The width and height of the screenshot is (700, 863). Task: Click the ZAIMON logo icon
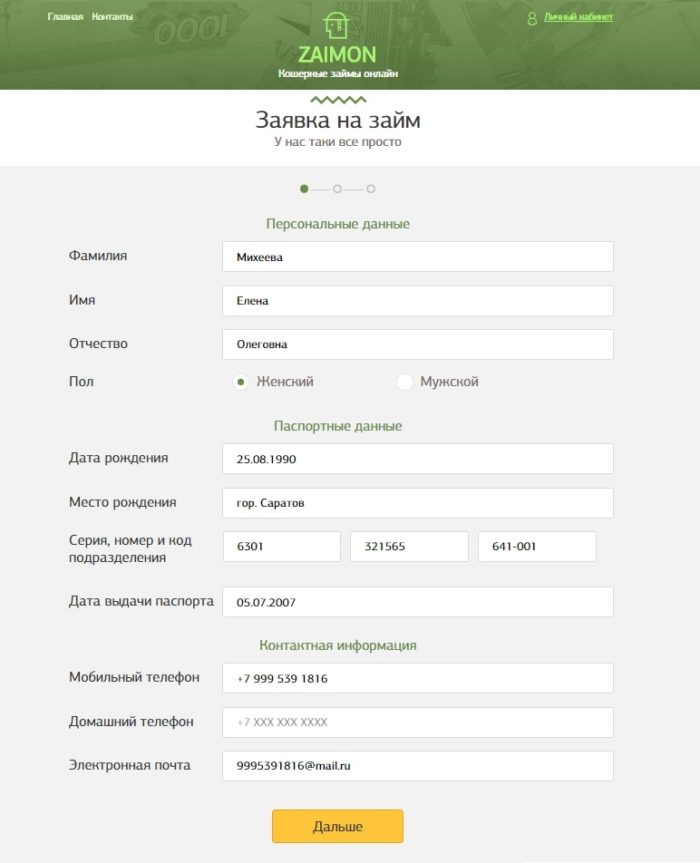(x=336, y=26)
